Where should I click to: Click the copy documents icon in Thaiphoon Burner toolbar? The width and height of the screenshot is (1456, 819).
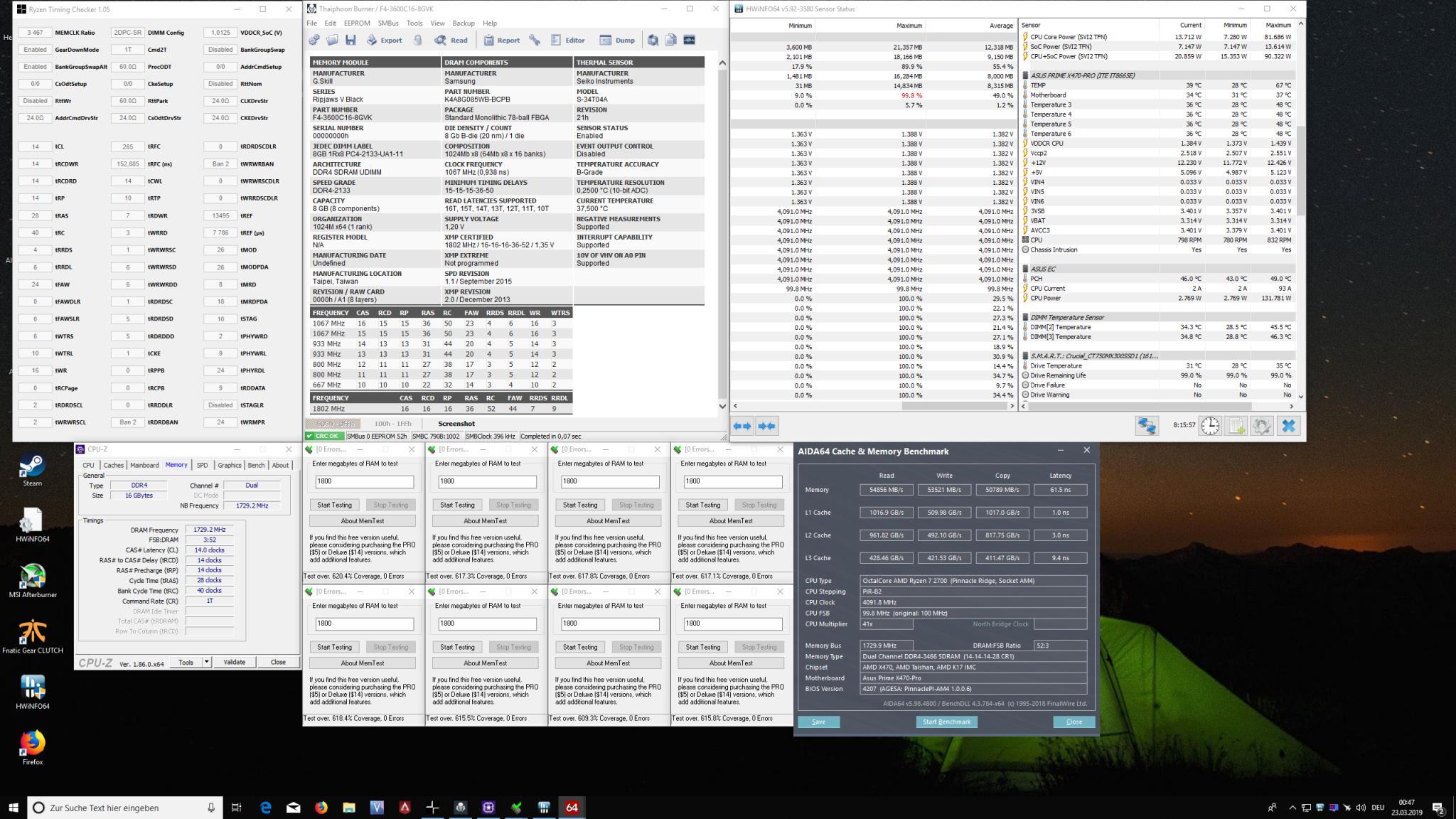[670, 41]
